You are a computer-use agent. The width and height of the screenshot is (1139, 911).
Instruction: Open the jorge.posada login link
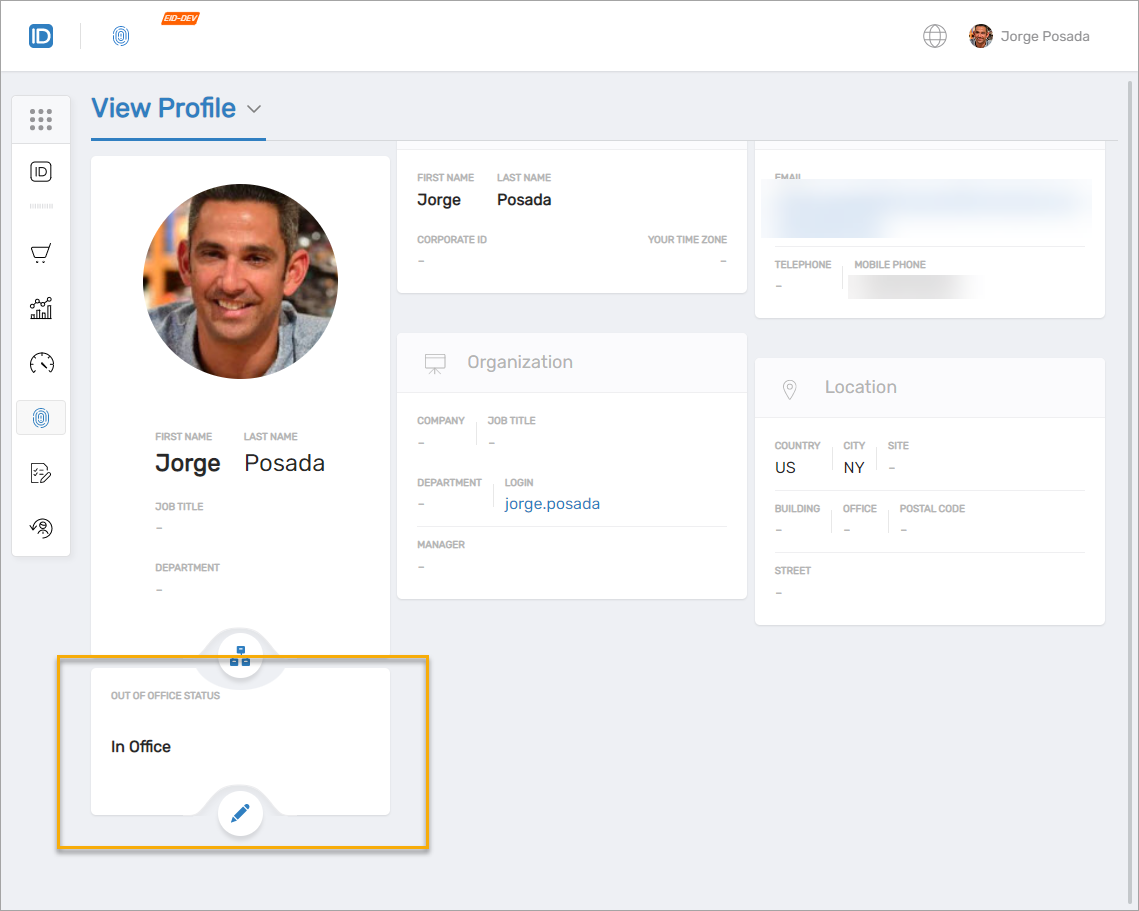tap(552, 503)
